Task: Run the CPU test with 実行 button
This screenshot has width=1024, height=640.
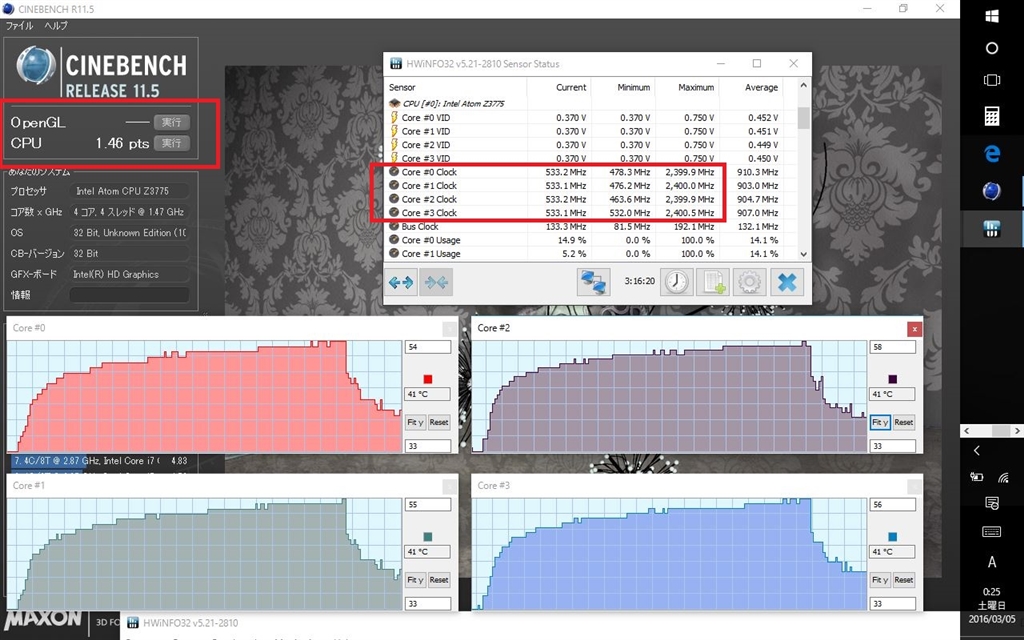Action: tap(172, 143)
